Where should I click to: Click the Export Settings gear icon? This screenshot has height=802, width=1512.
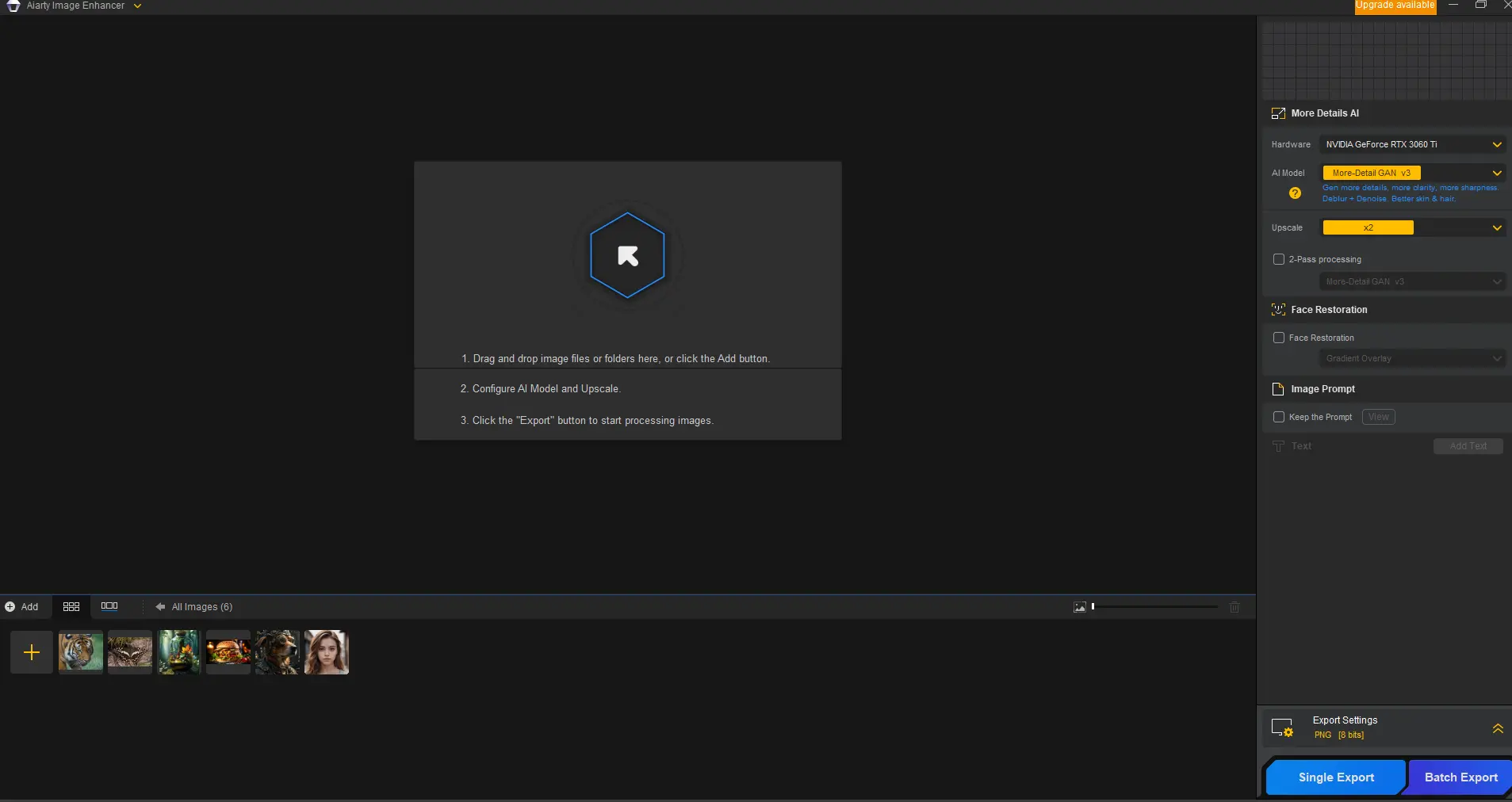[x=1282, y=728]
